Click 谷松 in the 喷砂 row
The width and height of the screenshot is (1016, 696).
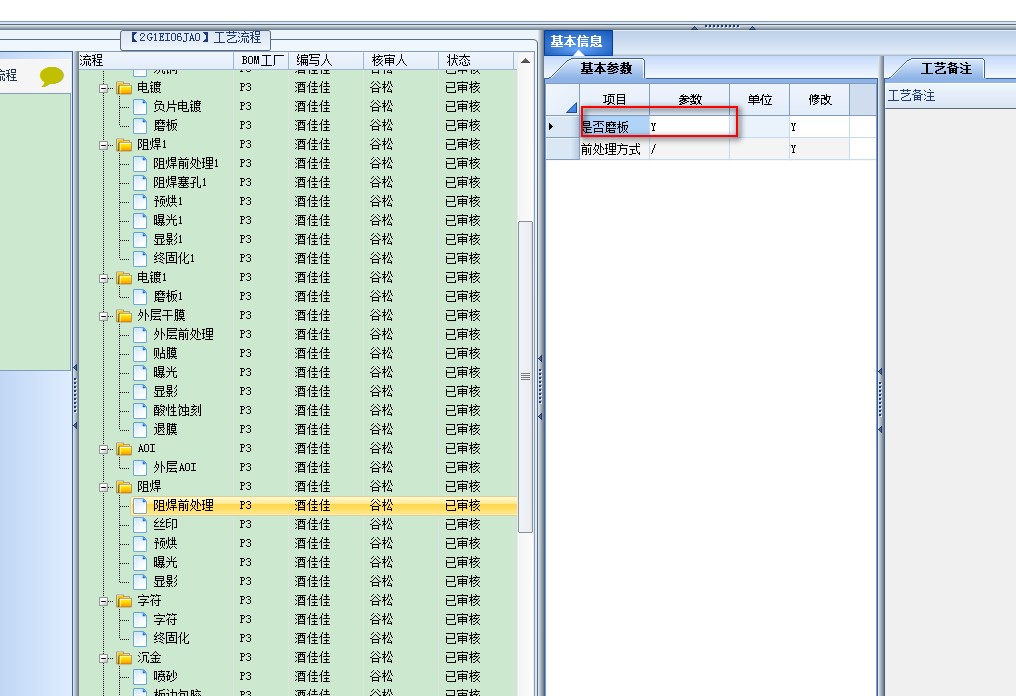point(382,677)
